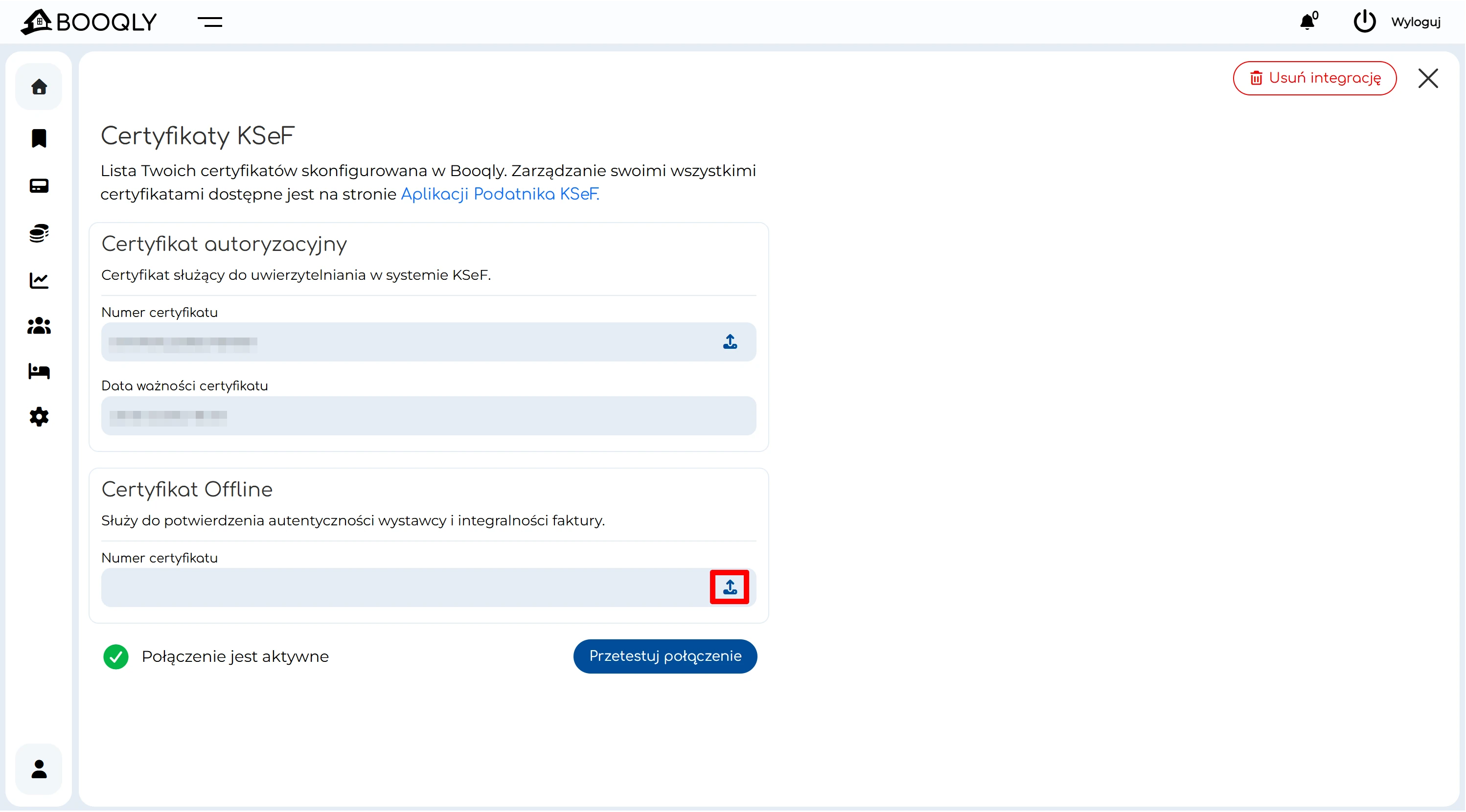
Task: Open the settings gear sidebar icon
Action: coord(39,417)
